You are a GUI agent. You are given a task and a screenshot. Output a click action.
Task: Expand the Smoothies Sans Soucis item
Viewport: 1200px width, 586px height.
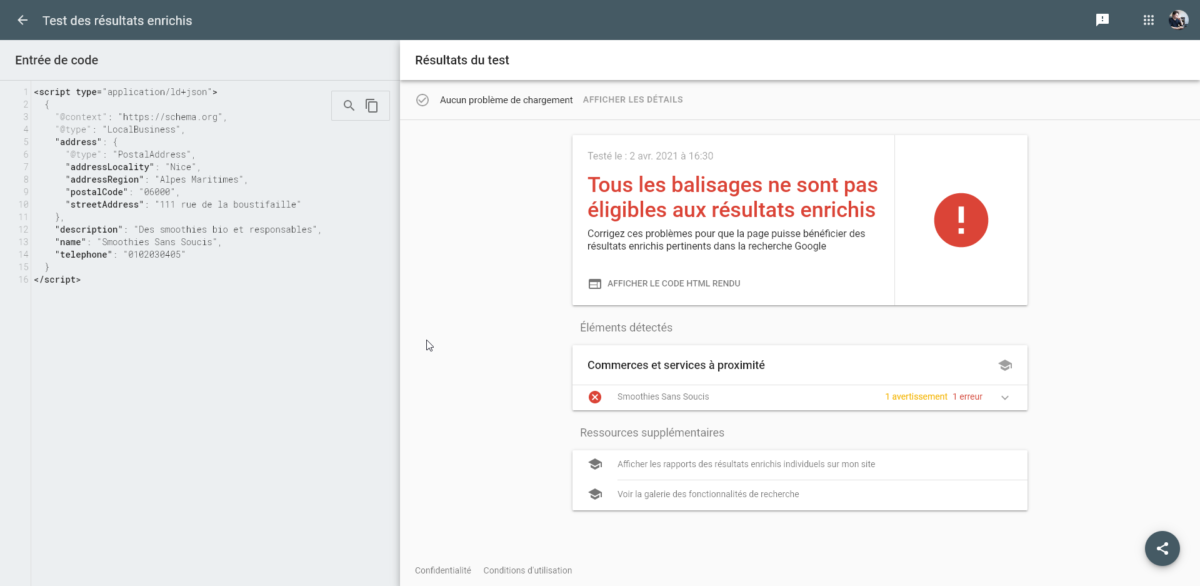click(x=1005, y=397)
